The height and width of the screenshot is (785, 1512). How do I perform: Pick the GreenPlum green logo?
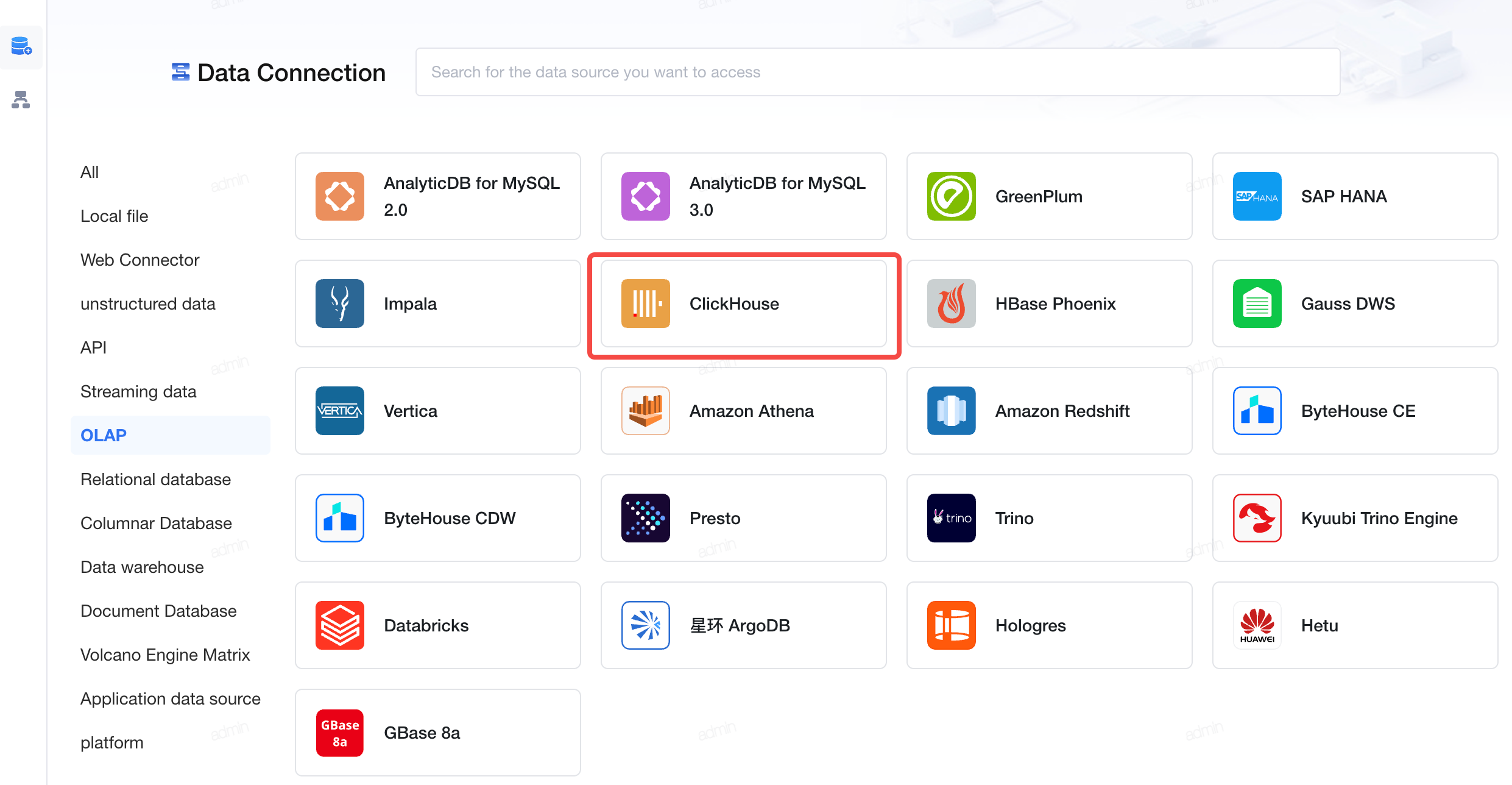click(951, 196)
